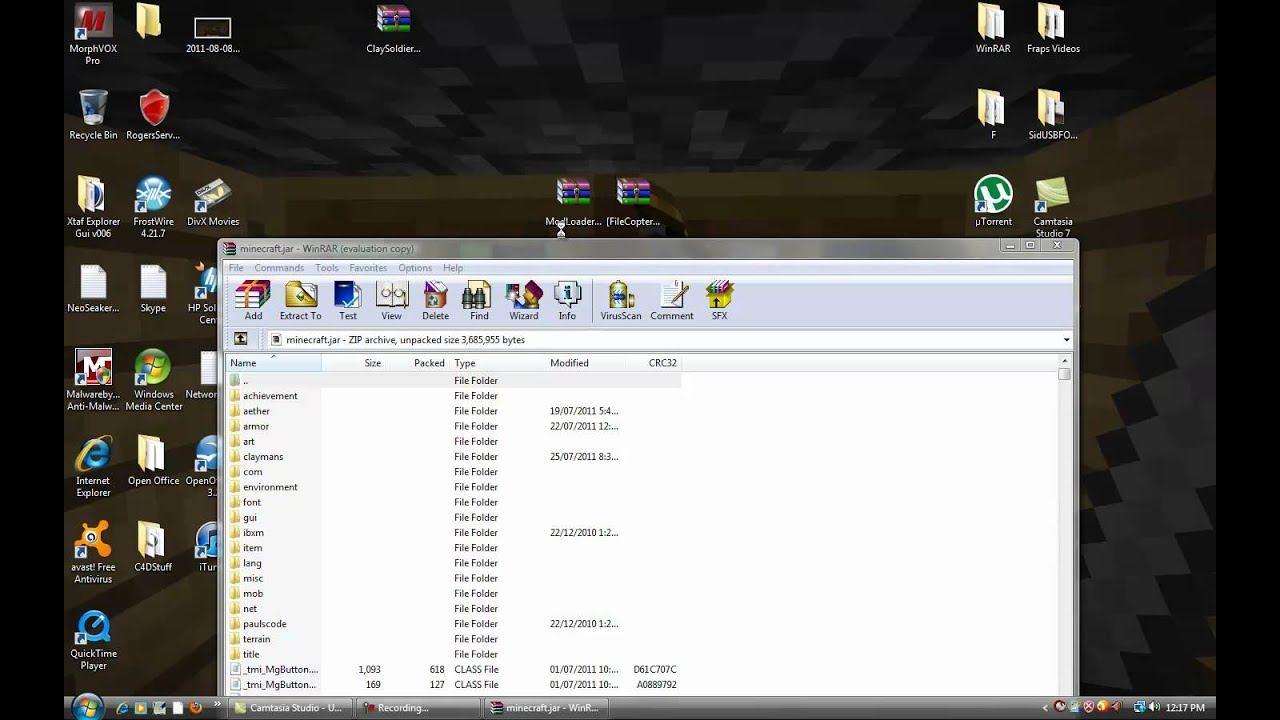
Task: Show archive Info
Action: tap(567, 300)
